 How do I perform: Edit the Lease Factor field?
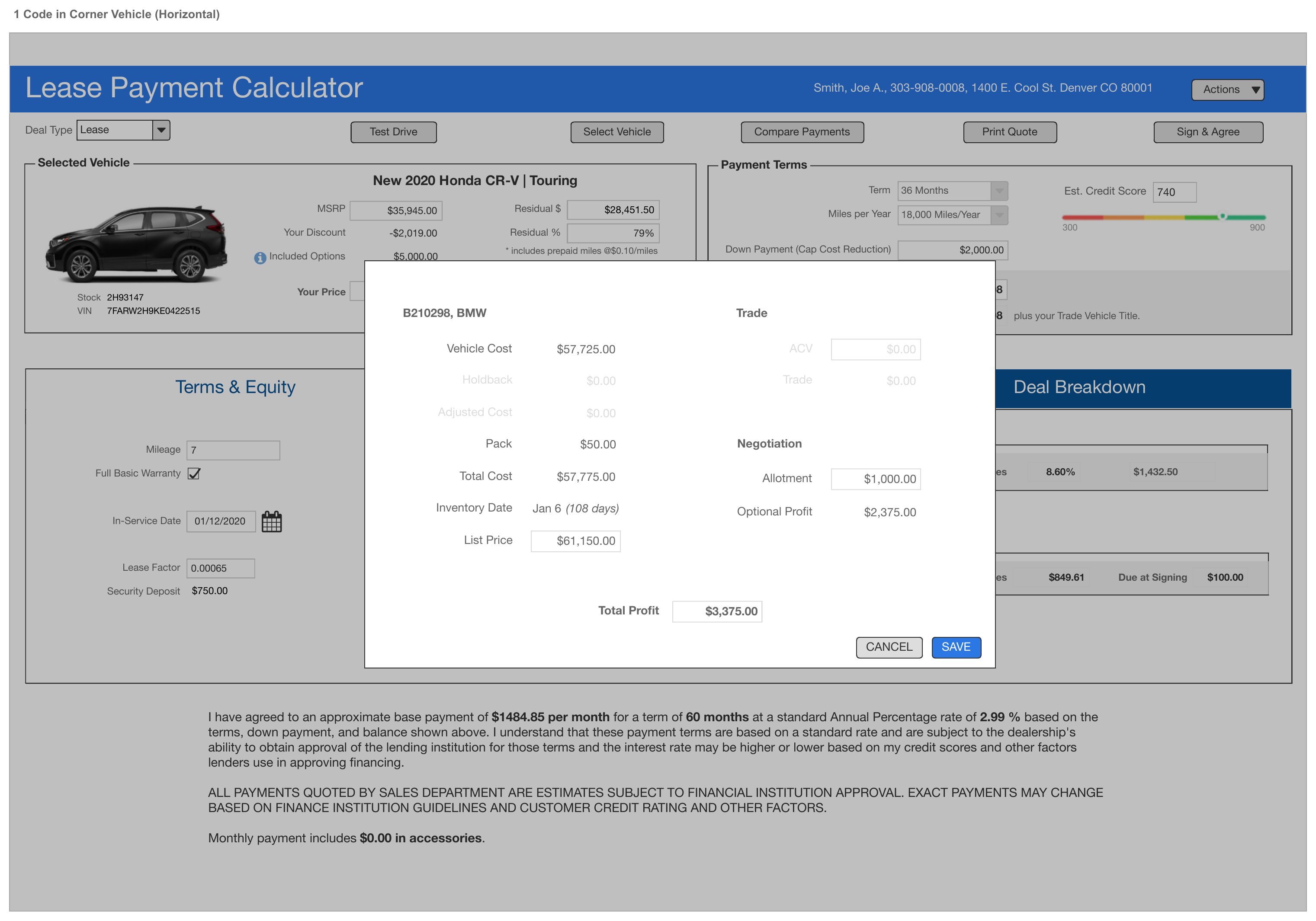point(221,568)
